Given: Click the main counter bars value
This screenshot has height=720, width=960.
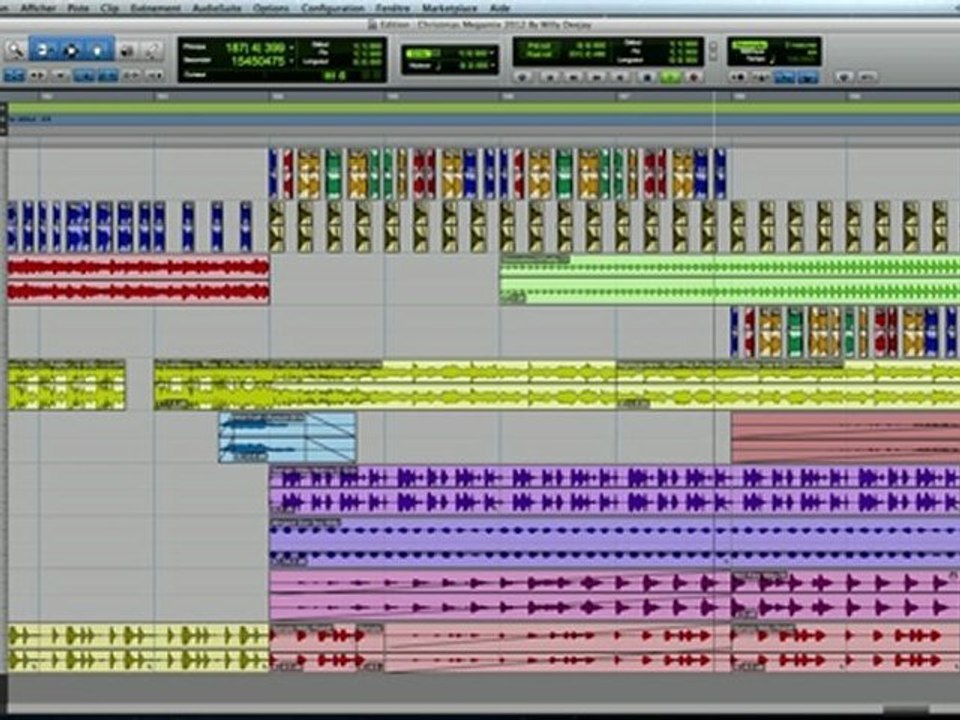Looking at the screenshot, I should point(255,48).
